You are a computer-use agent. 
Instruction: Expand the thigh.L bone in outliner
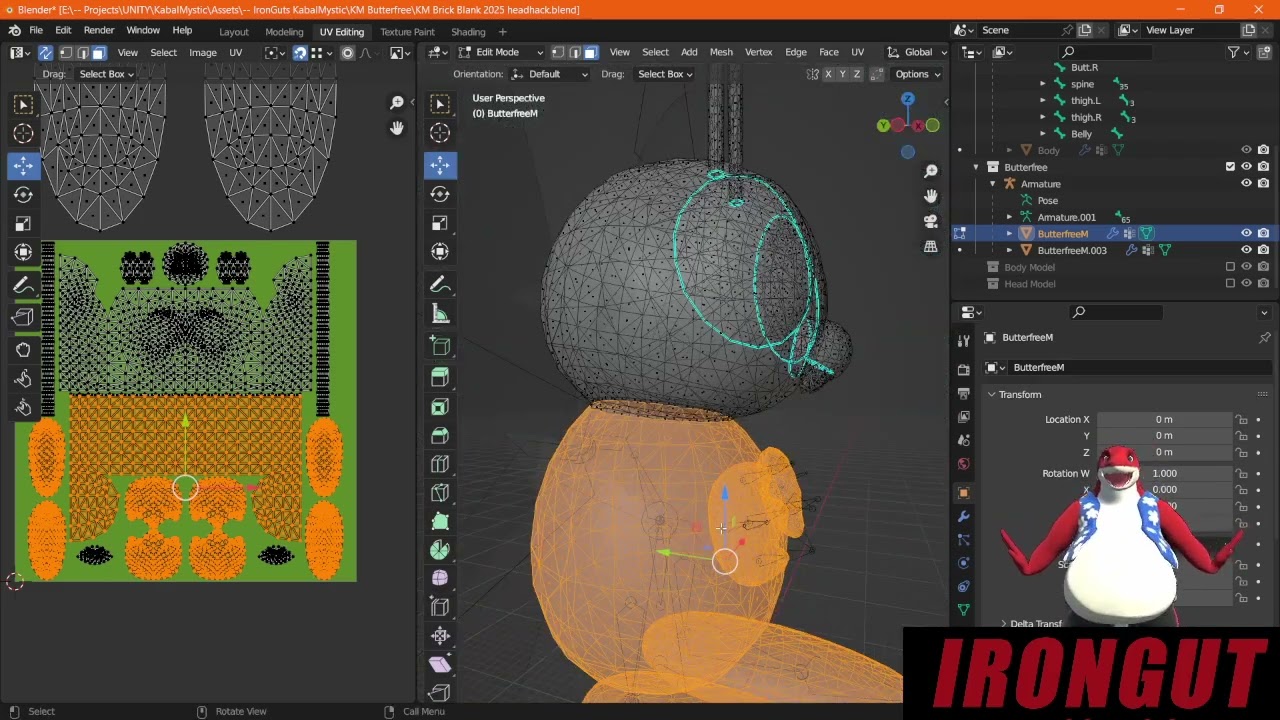pos(1043,100)
